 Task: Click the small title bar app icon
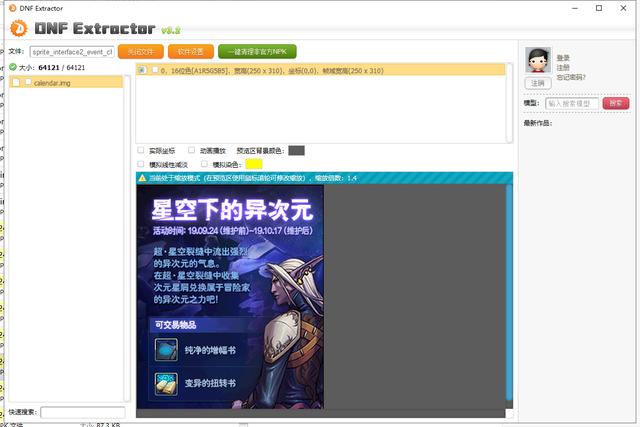pyautogui.click(x=13, y=8)
